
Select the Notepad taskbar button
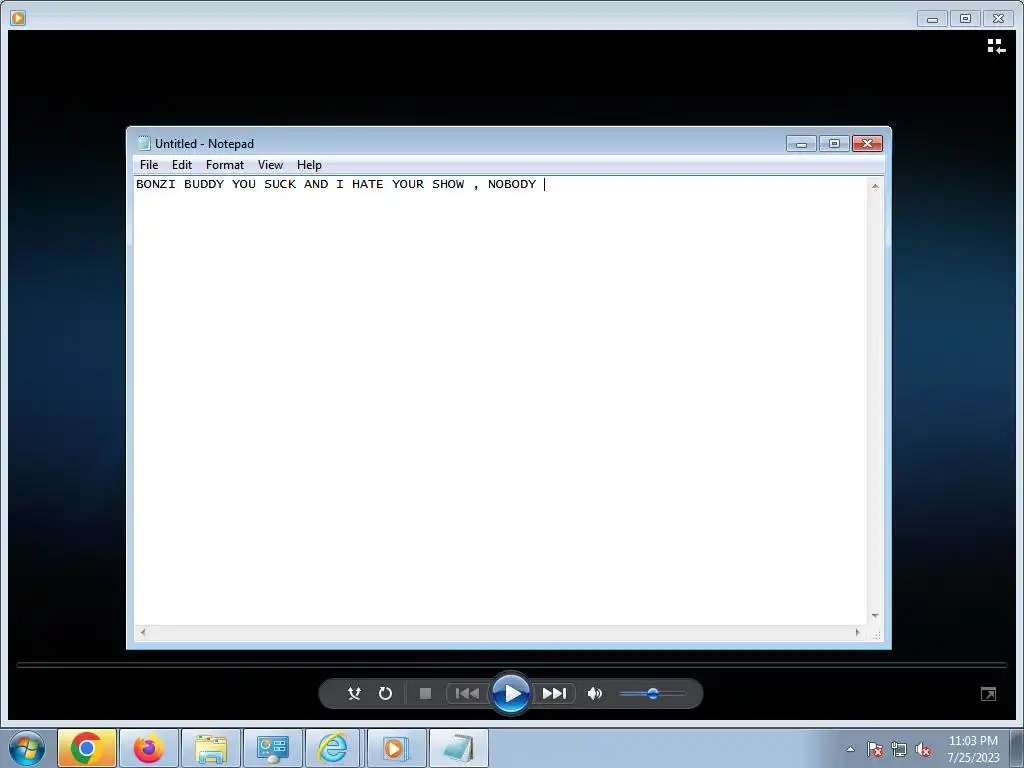[458, 748]
